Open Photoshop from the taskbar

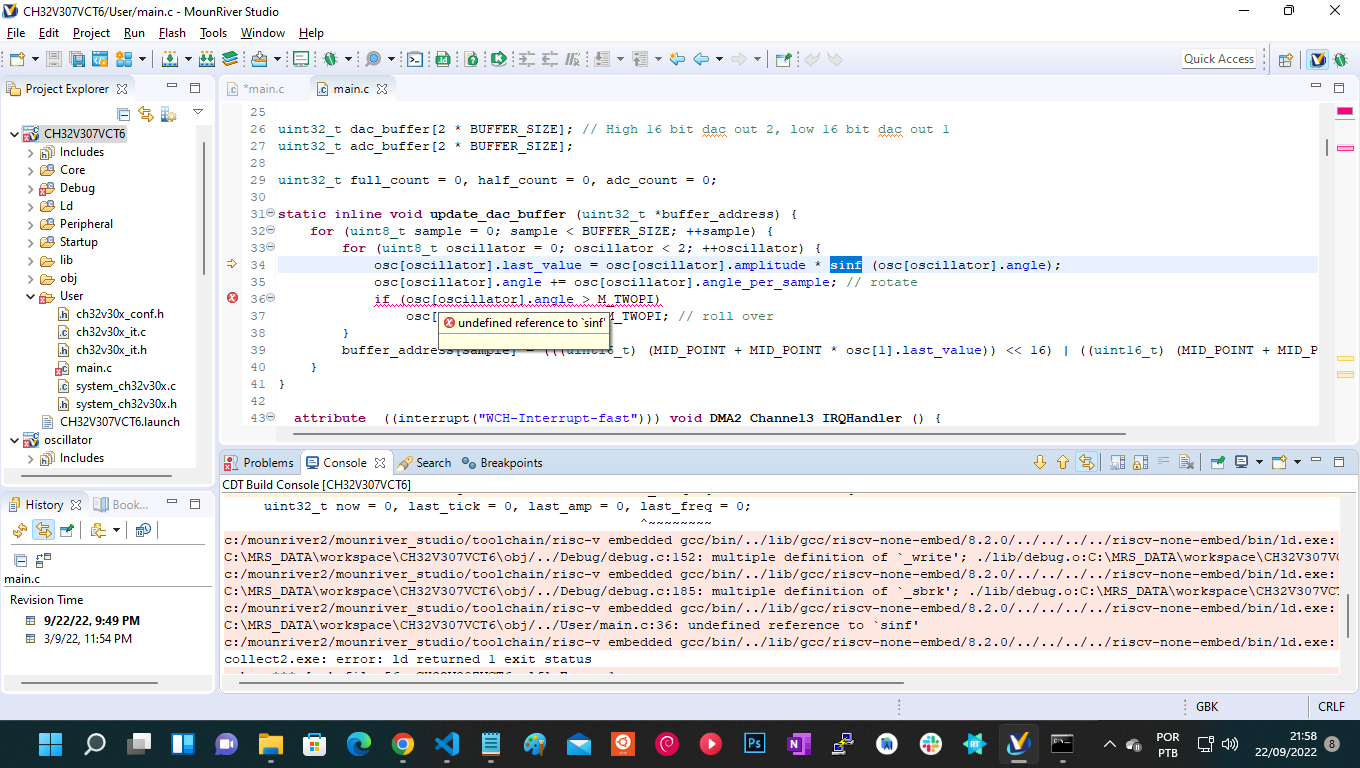(755, 744)
